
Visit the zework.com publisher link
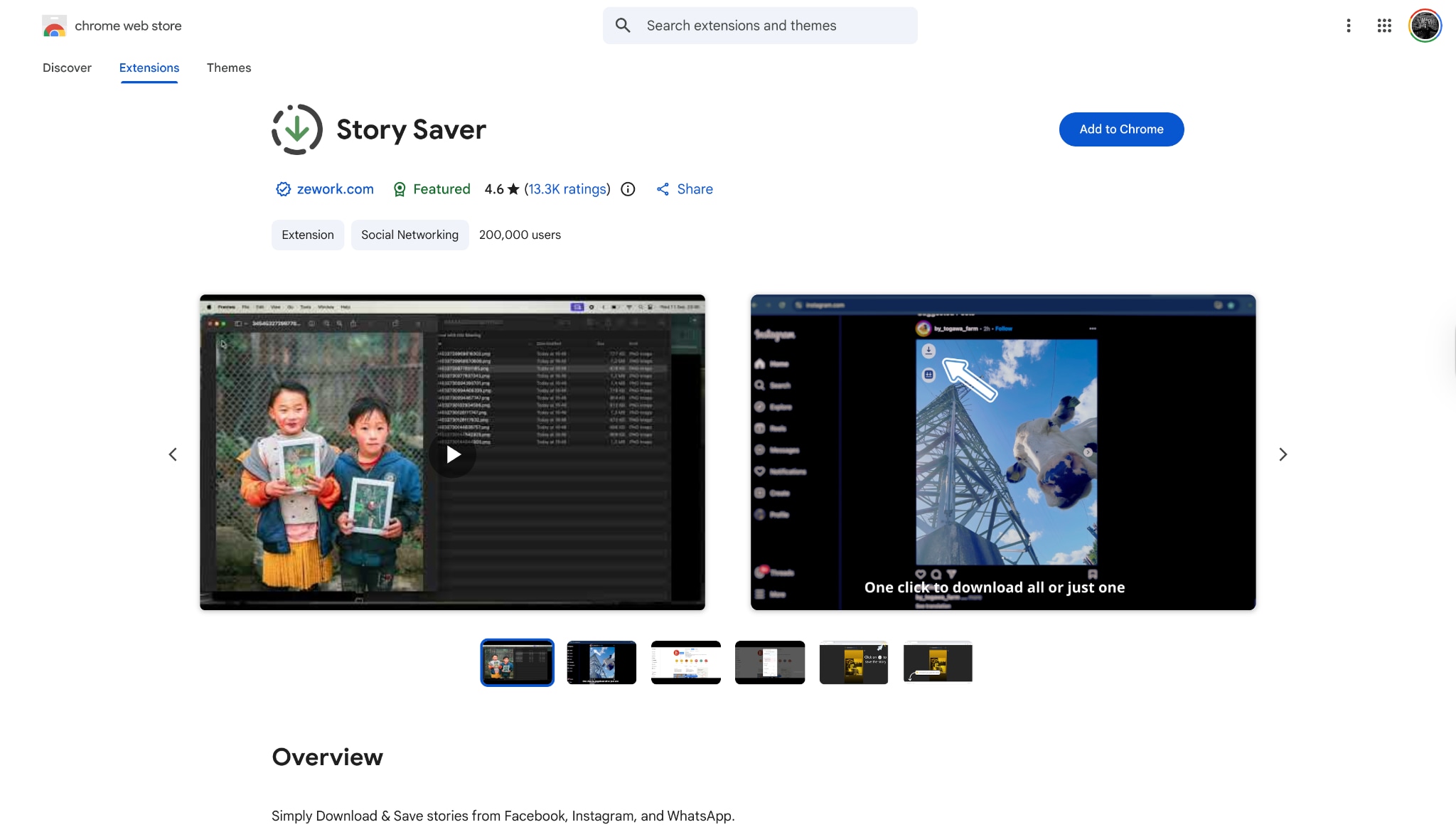point(335,189)
